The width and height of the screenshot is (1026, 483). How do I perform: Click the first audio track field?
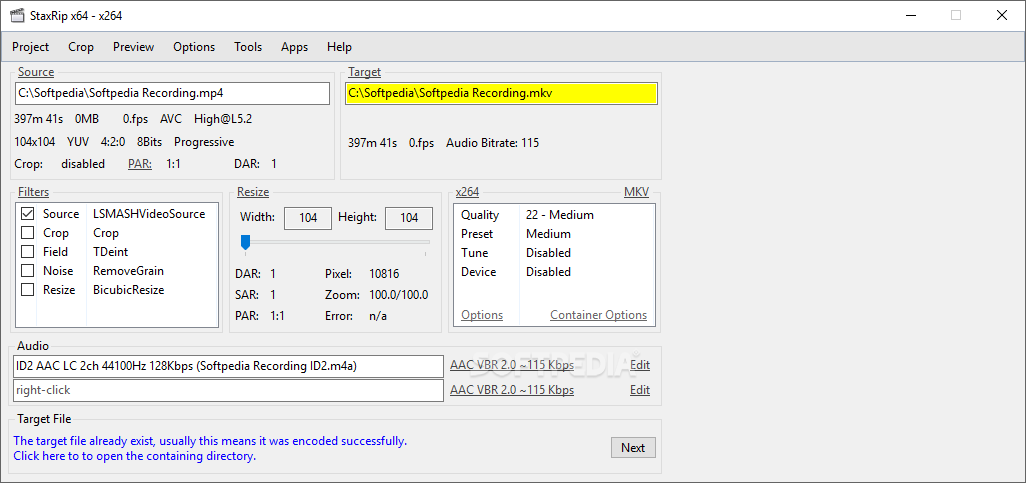pos(228,367)
